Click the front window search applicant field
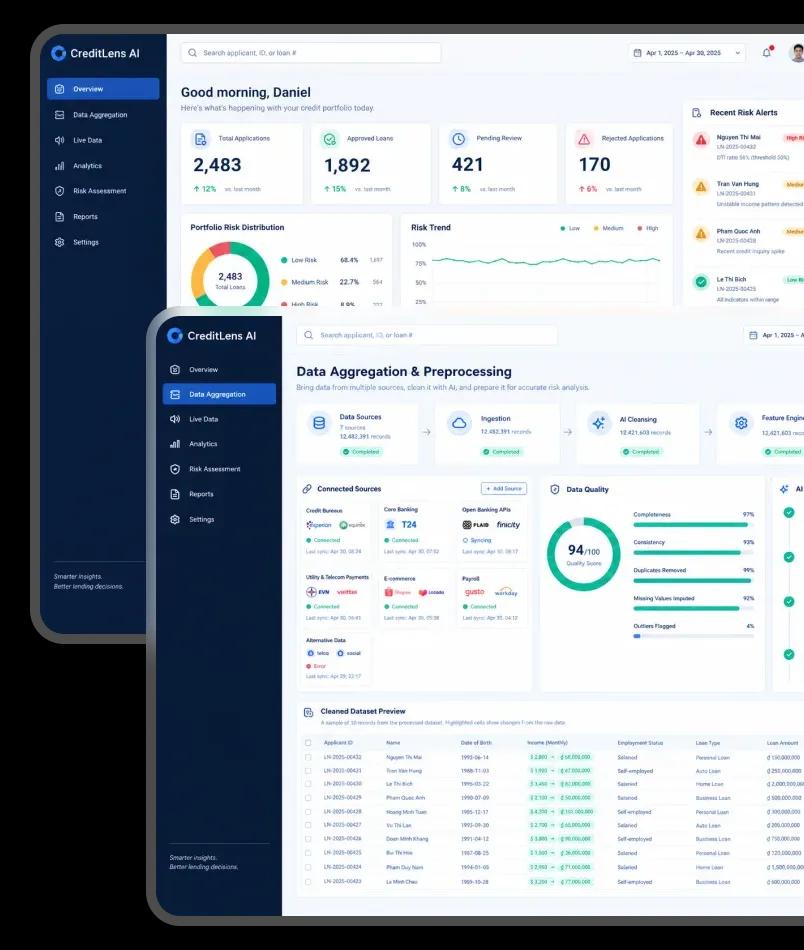Viewport: 804px width, 950px height. (x=427, y=335)
